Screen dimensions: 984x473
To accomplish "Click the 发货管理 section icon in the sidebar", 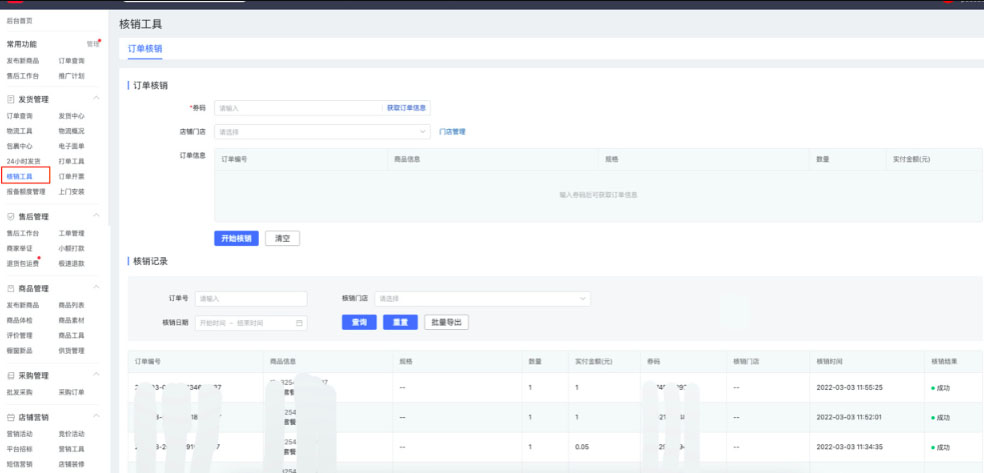I will pyautogui.click(x=10, y=99).
